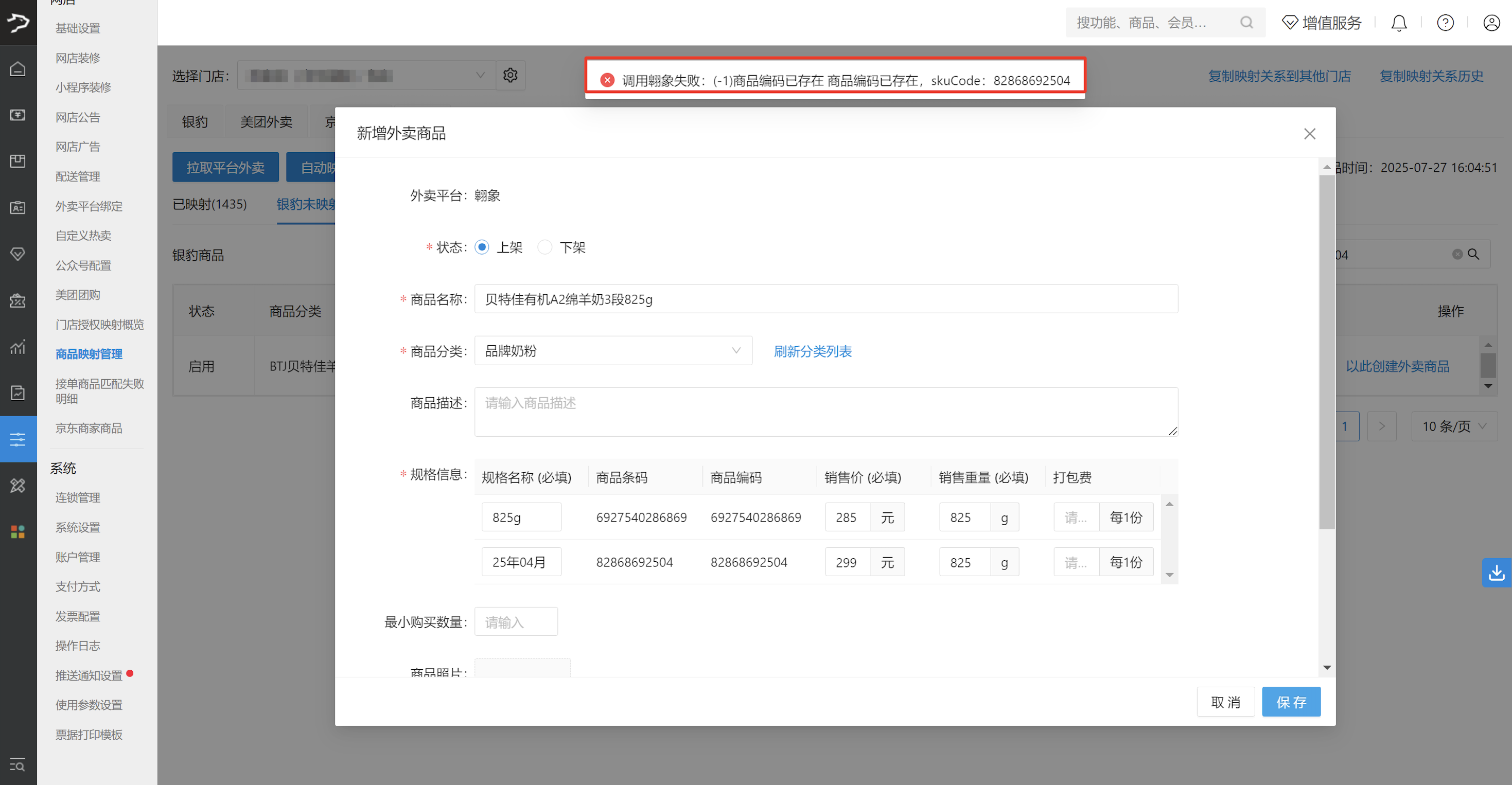Click the notification bell icon
Screen dimensions: 1512x785
tap(1399, 23)
